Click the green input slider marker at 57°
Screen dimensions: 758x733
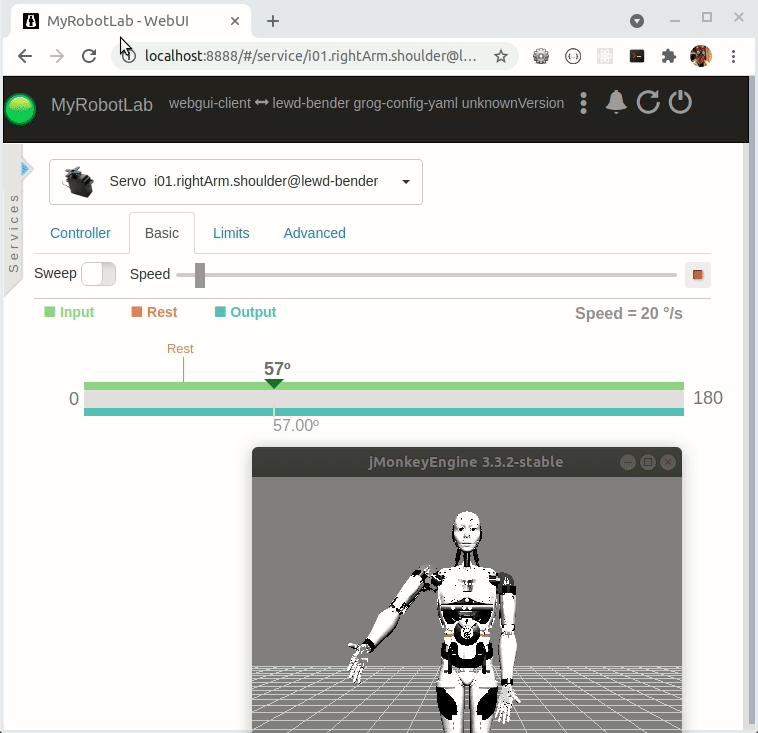tap(274, 384)
